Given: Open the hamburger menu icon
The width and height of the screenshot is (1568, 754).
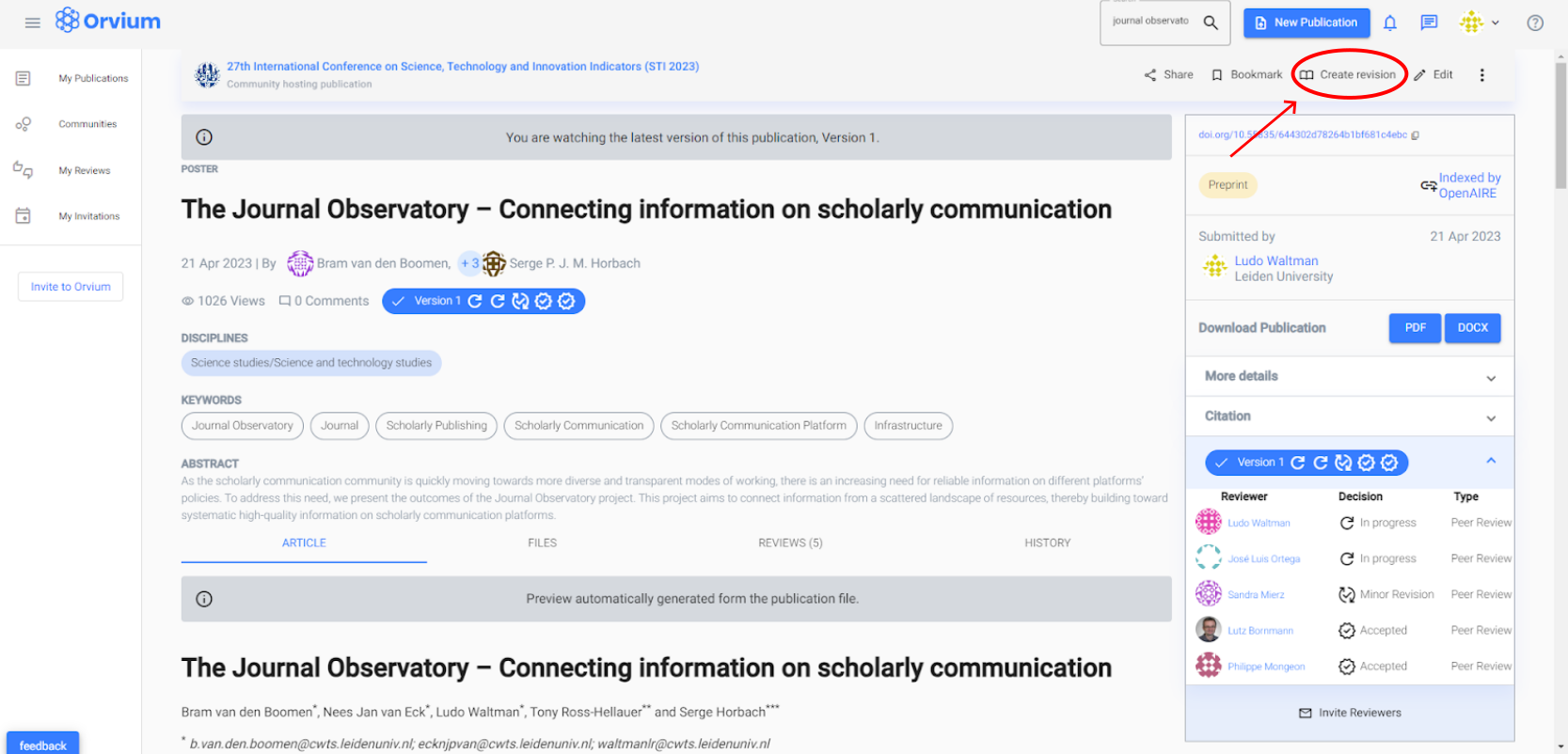Looking at the screenshot, I should point(32,23).
